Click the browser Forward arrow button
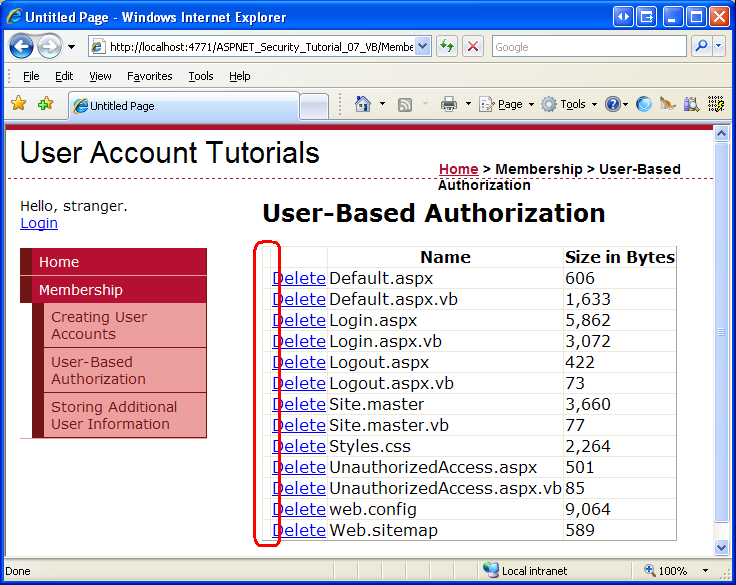The image size is (736, 585). (x=50, y=46)
